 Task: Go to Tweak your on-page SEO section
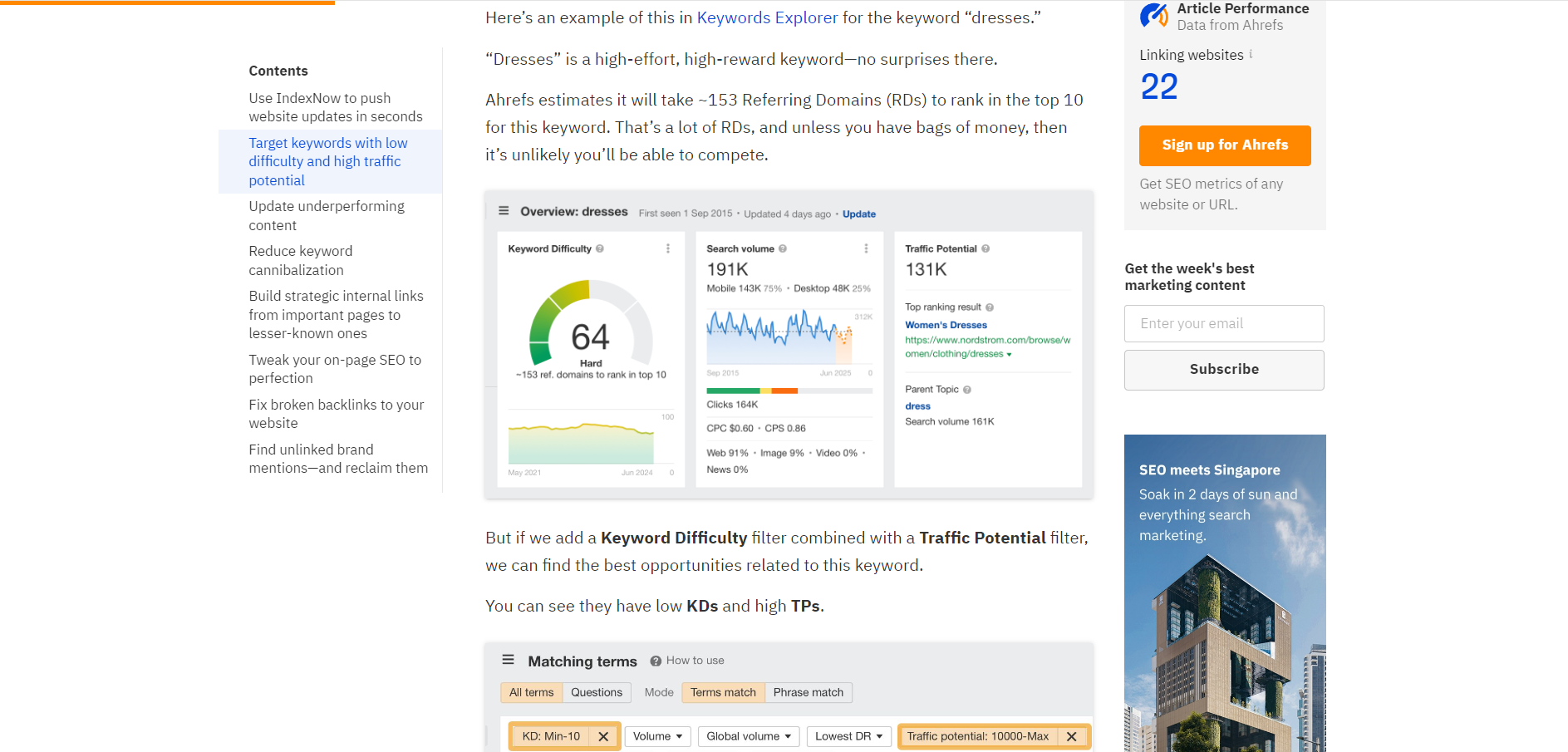(x=335, y=369)
